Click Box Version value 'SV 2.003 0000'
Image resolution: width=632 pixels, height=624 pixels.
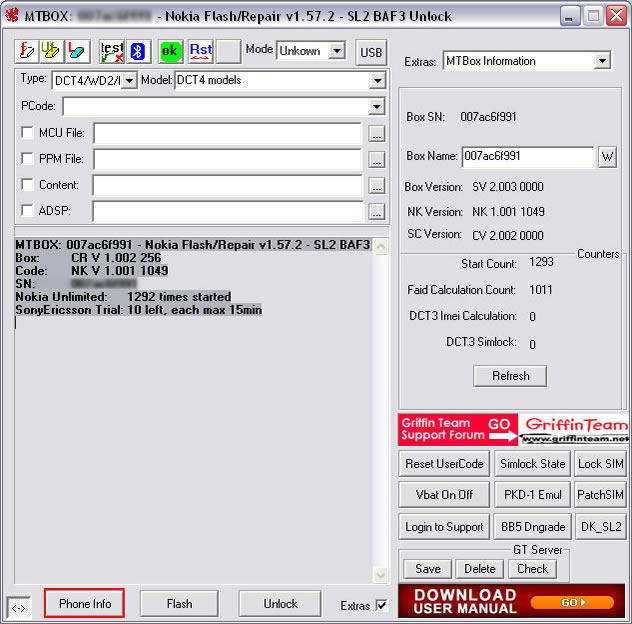[507, 187]
